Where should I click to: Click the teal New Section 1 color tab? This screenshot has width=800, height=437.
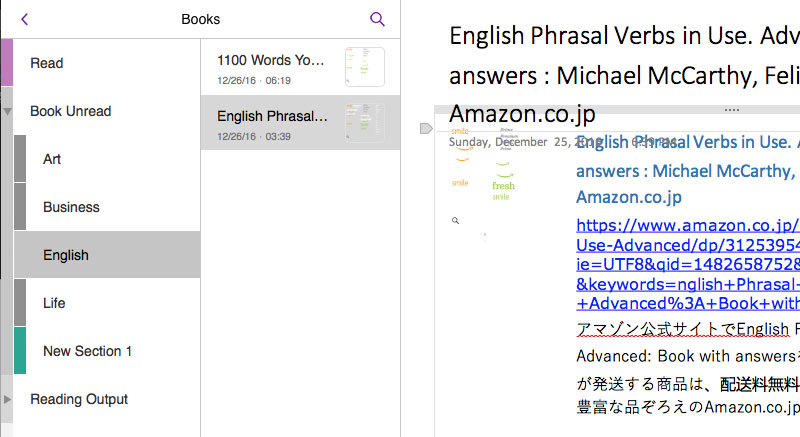(x=20, y=350)
